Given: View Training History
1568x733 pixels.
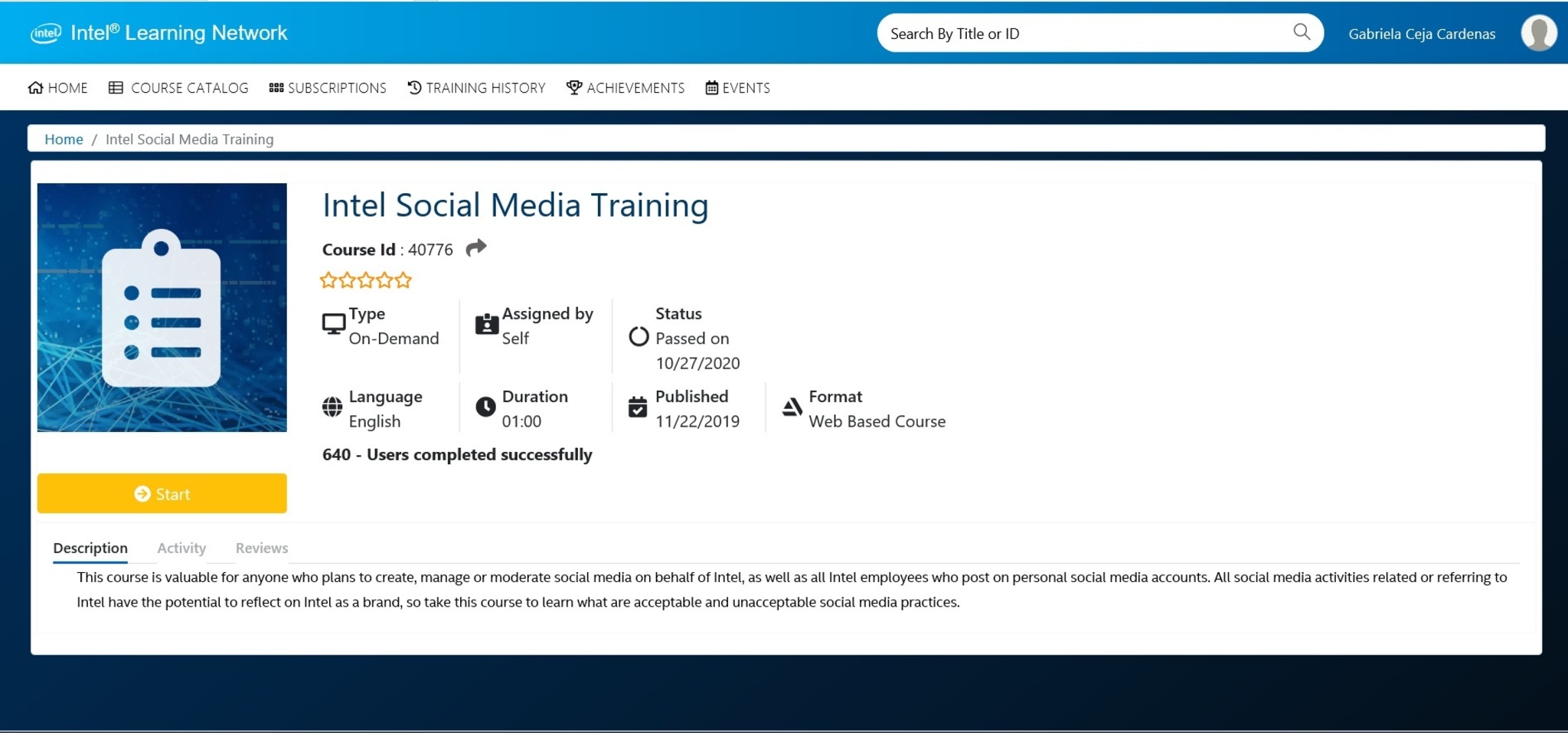Looking at the screenshot, I should [x=476, y=88].
